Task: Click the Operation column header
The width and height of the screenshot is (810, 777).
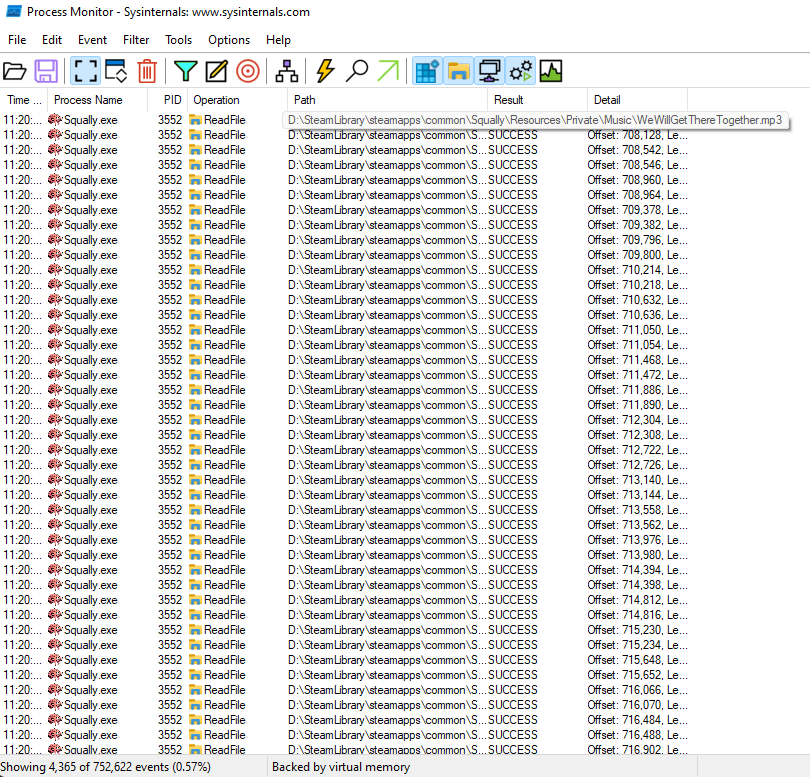Action: pyautogui.click(x=237, y=100)
